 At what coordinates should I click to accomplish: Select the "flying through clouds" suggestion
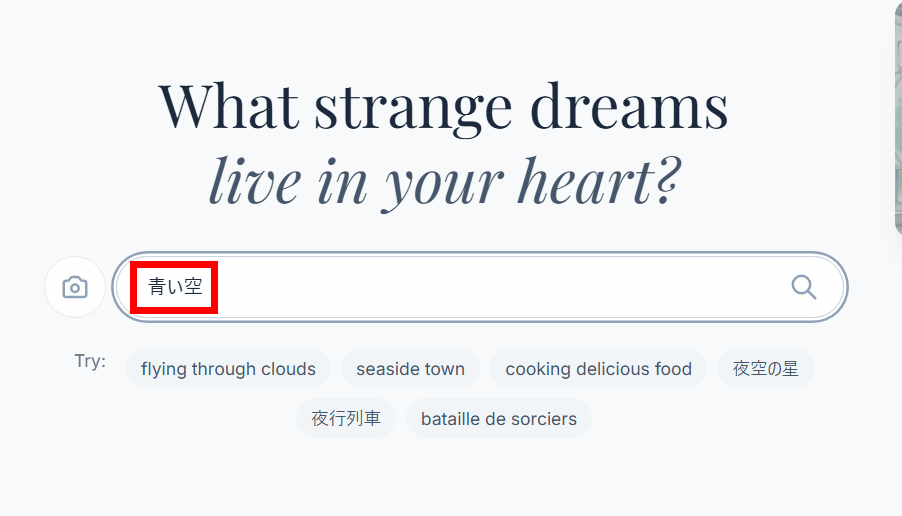click(228, 369)
